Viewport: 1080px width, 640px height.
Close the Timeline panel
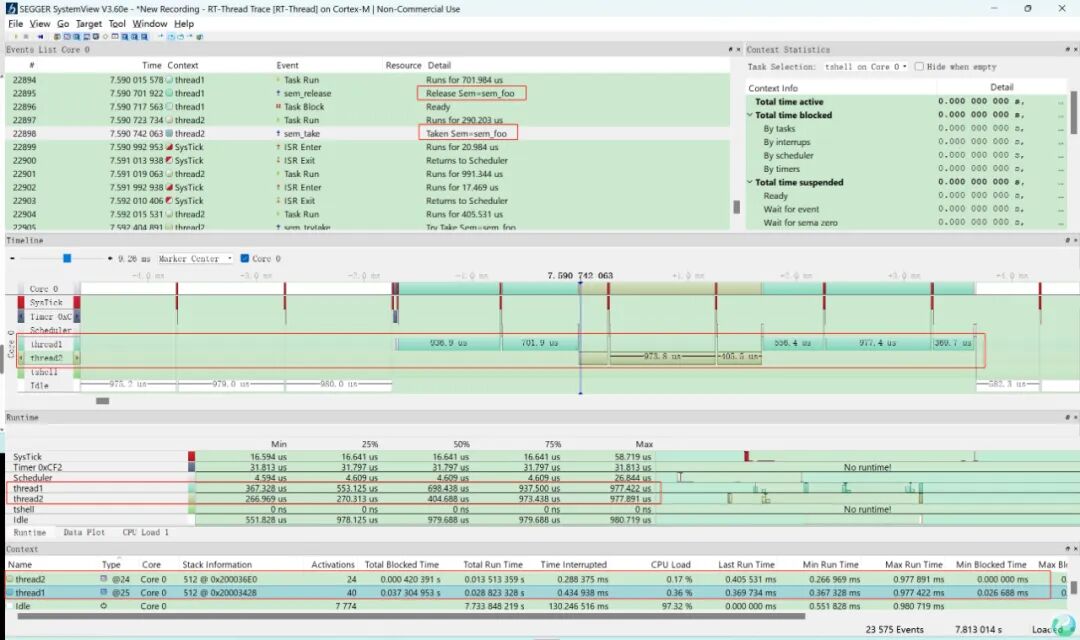tap(1073, 241)
